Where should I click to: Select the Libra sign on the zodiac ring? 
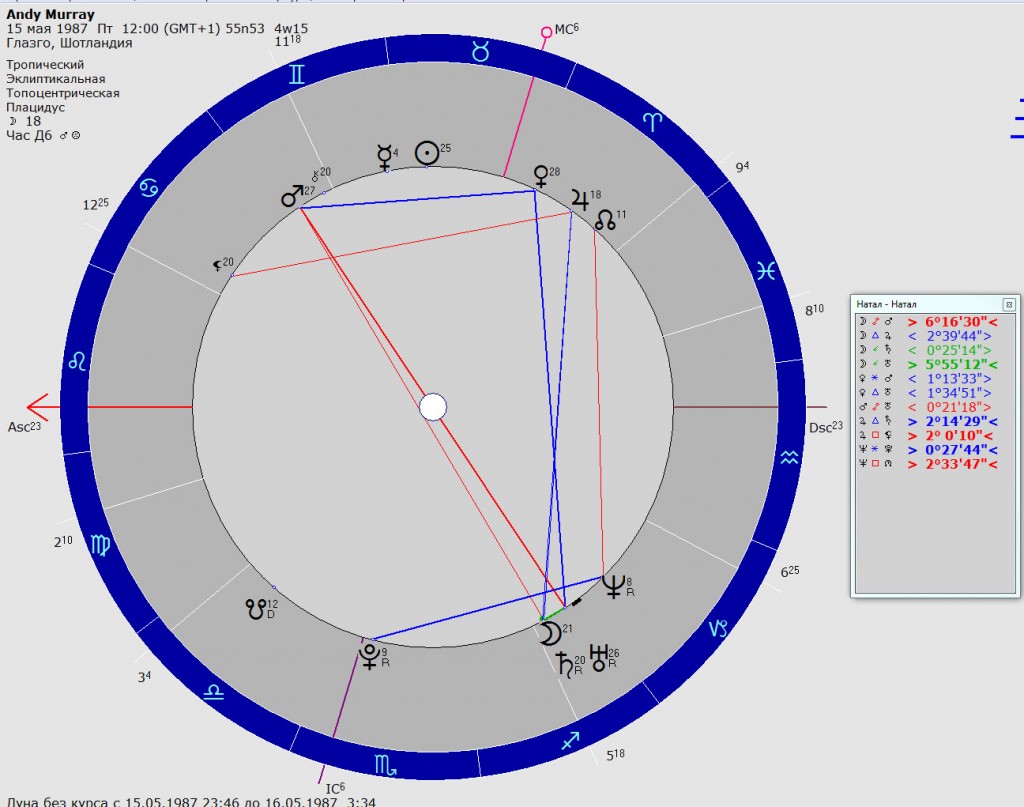(214, 691)
